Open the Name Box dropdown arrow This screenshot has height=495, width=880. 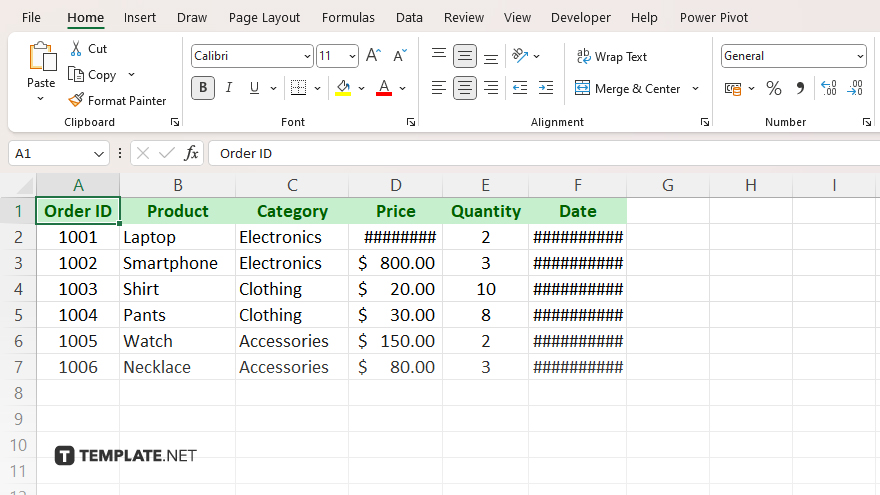(99, 154)
